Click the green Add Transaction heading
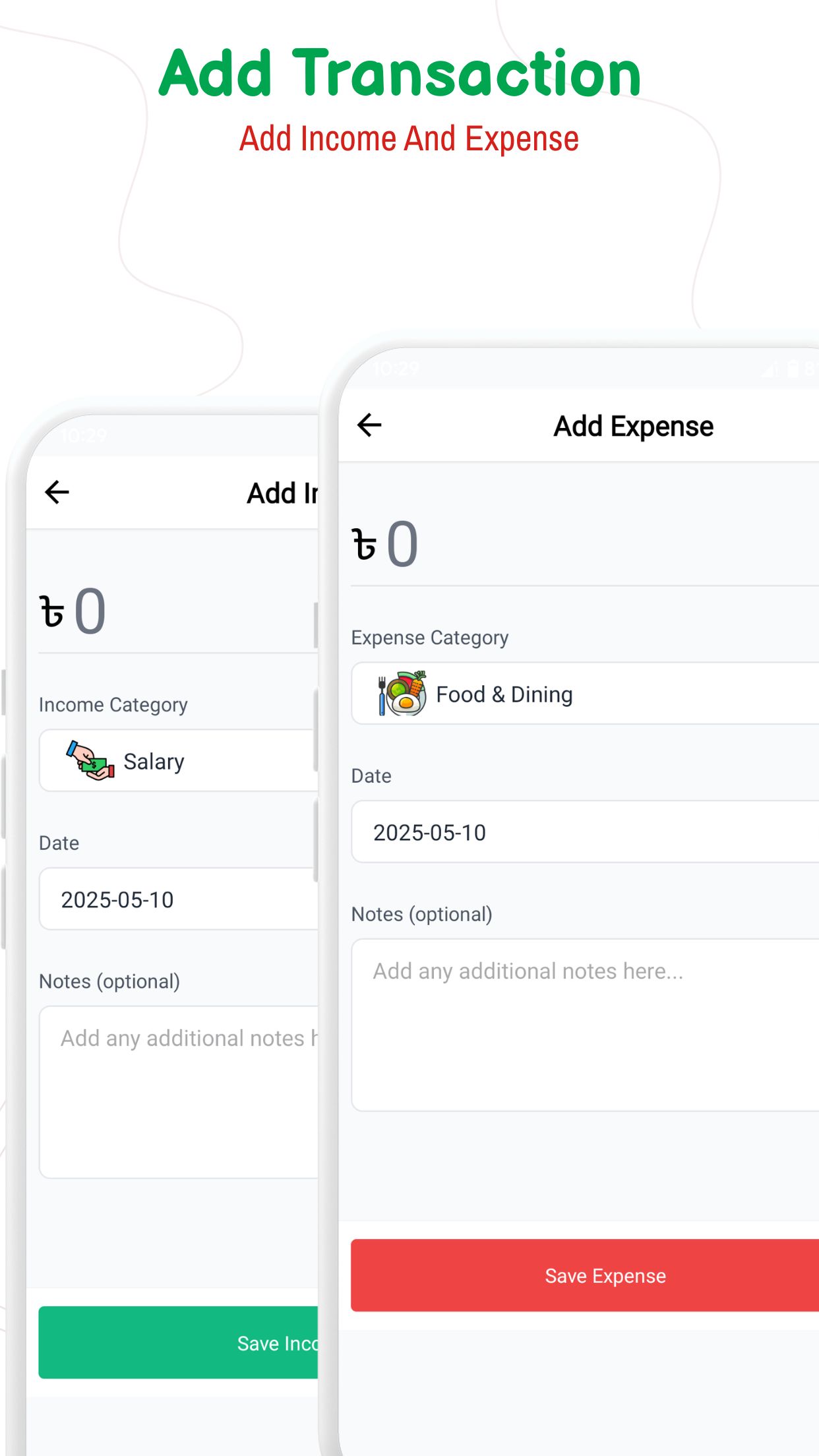 pyautogui.click(x=400, y=73)
